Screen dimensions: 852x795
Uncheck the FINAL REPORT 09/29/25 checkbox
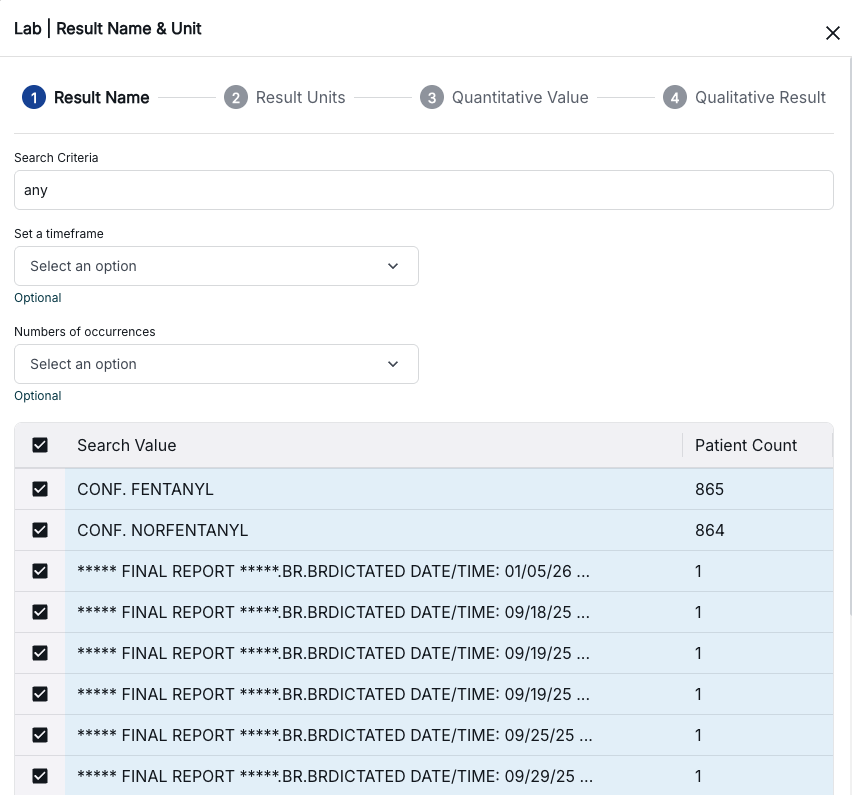click(40, 776)
